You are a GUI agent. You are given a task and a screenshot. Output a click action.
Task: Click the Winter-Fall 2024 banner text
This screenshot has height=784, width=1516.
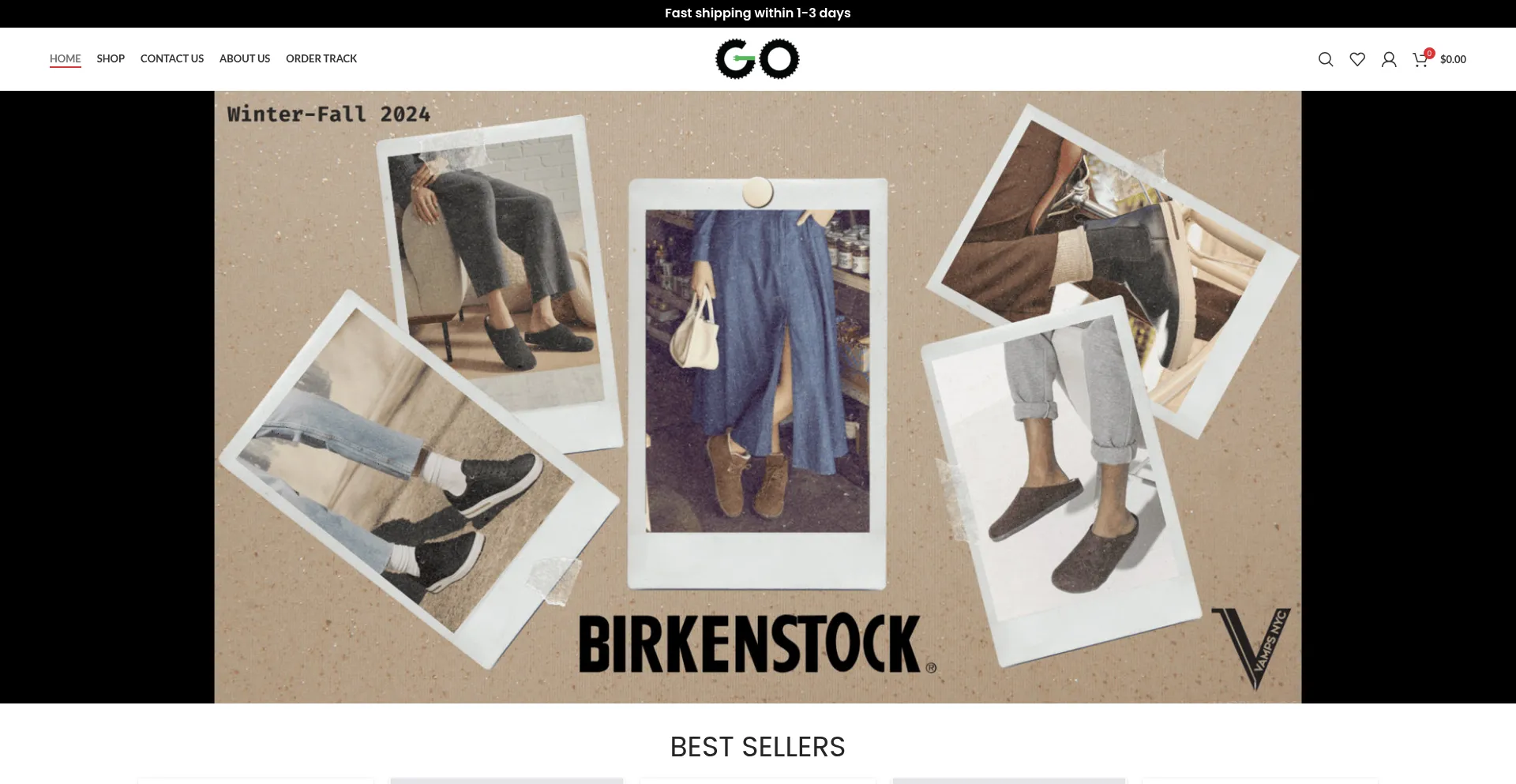pos(328,114)
